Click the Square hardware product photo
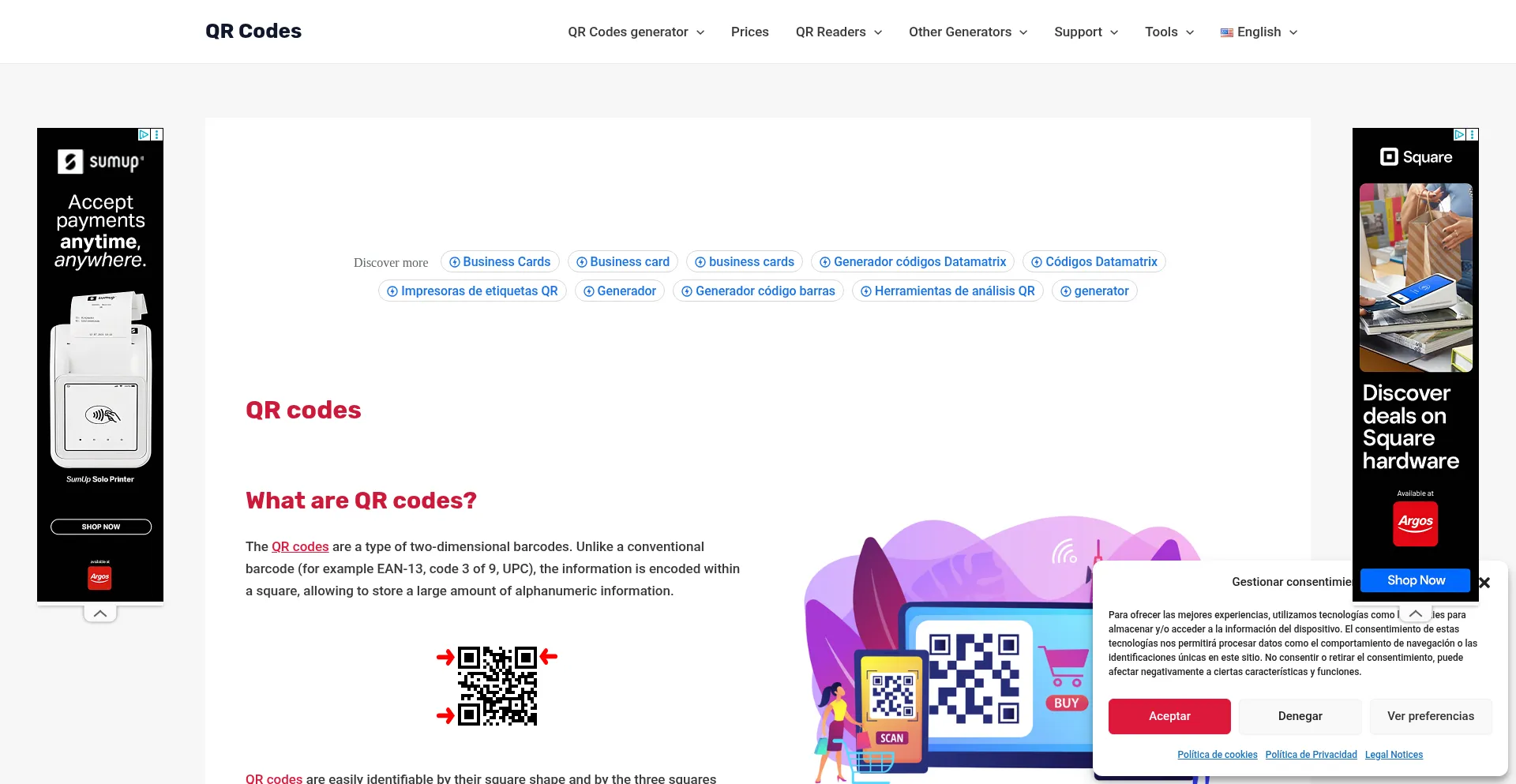1516x784 pixels. click(x=1416, y=278)
